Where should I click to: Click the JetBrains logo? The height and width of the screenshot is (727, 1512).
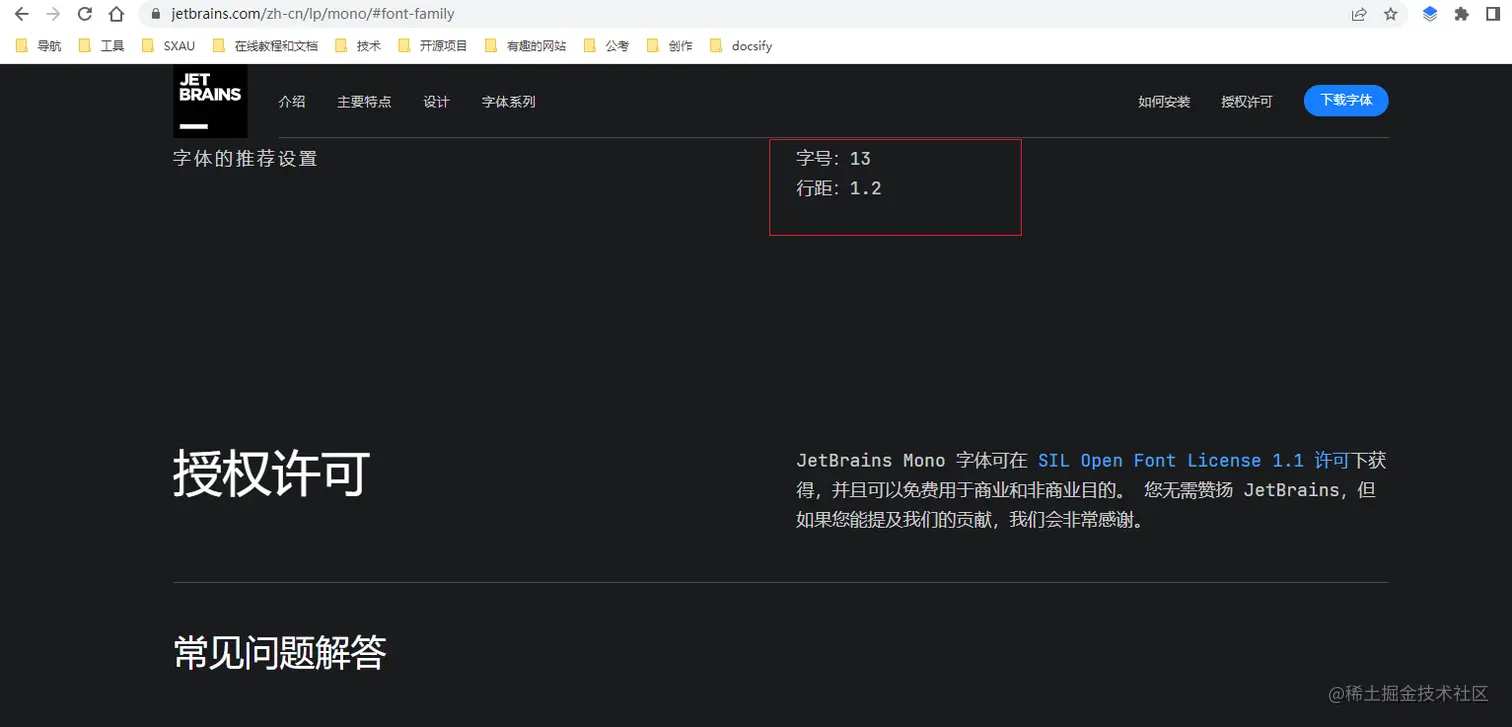point(210,101)
